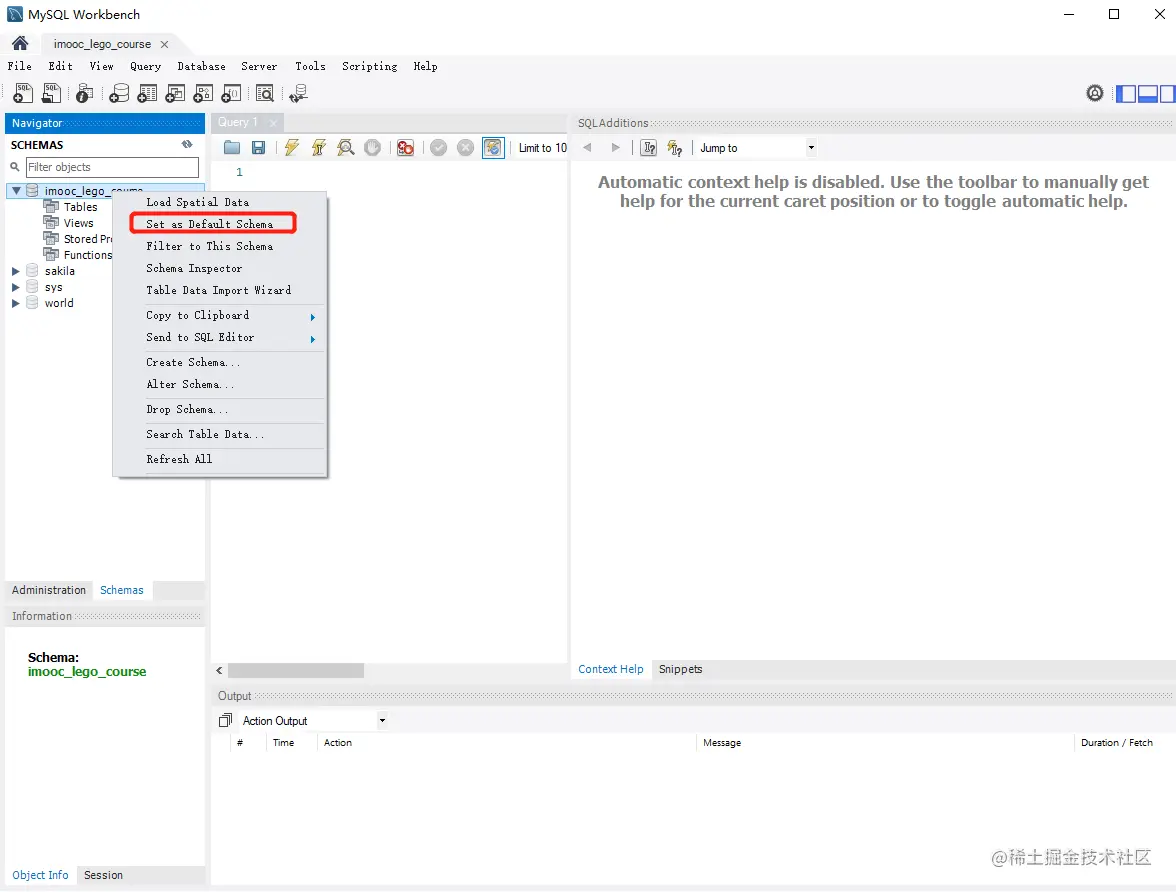Click the query editor horizontal scrollbar
Viewport: 1176px width, 892px height.
click(296, 670)
